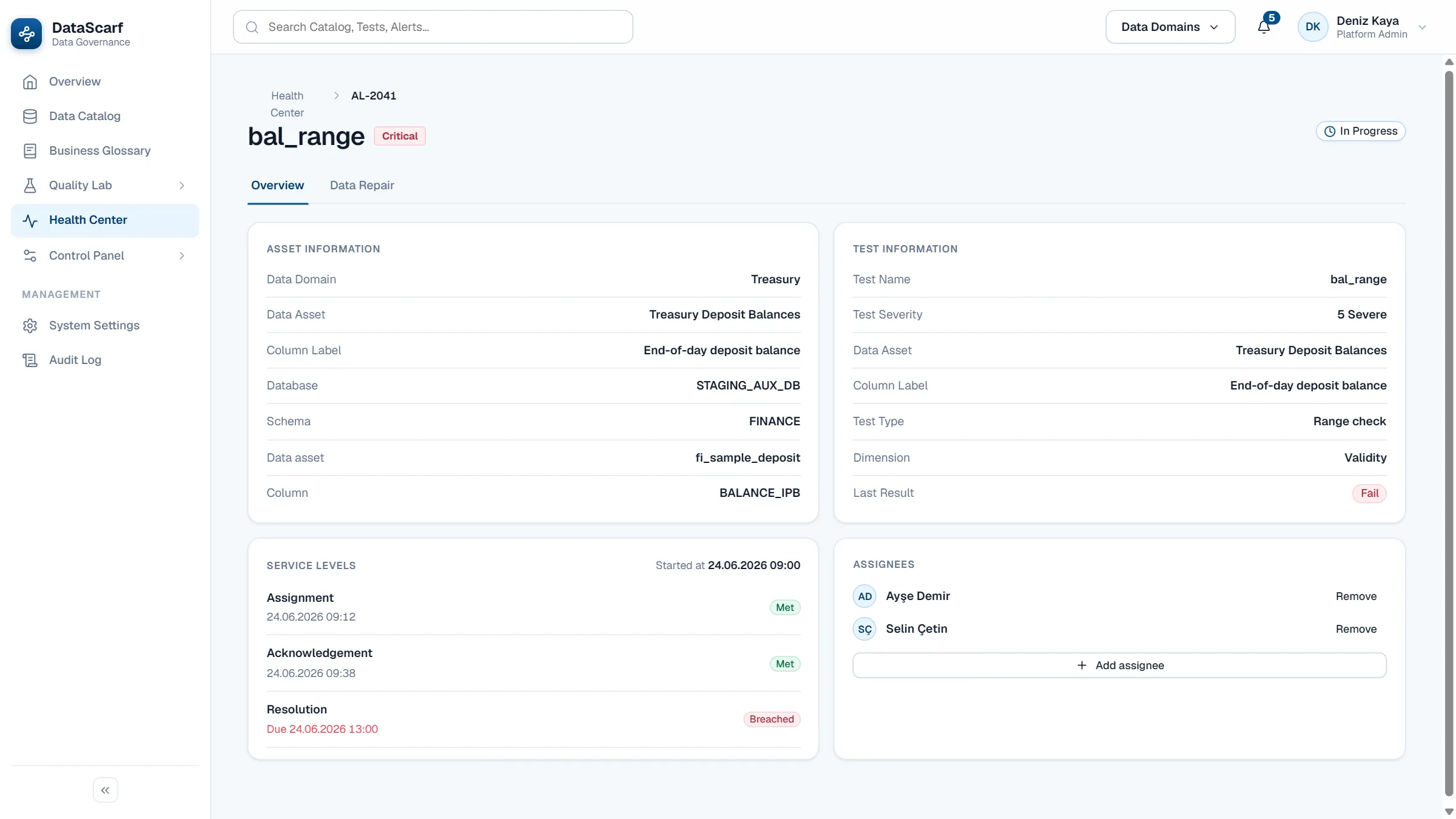Screen dimensions: 1456x819
Task: Switch to the Overview tab
Action: click(x=277, y=186)
